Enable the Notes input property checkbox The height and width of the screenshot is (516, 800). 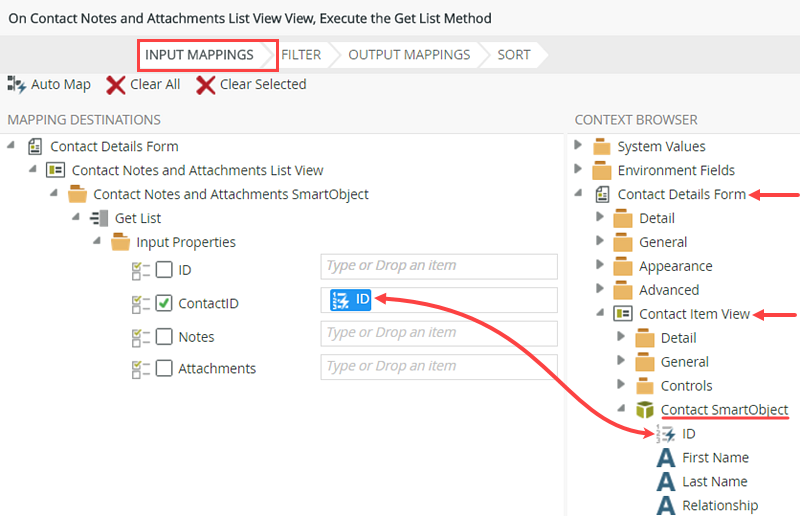coord(164,337)
